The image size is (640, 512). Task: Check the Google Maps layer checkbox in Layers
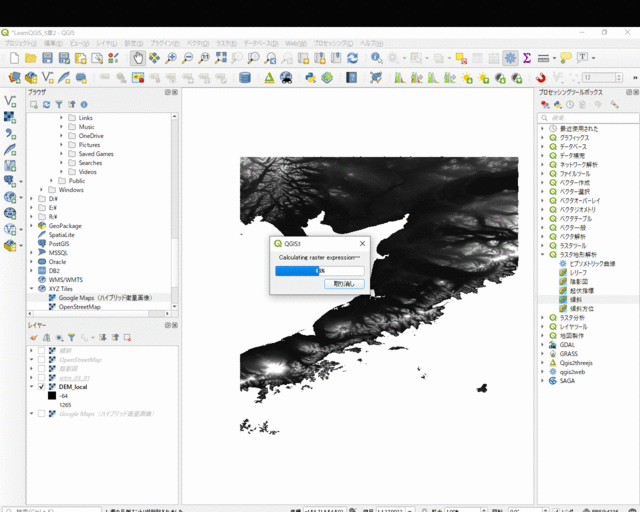pos(41,414)
